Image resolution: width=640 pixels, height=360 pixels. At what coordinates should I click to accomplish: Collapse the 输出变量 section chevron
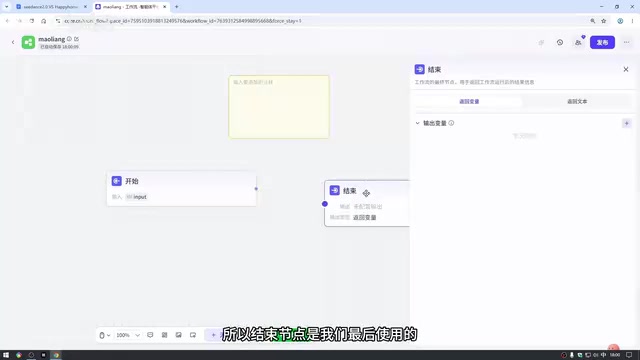click(418, 123)
